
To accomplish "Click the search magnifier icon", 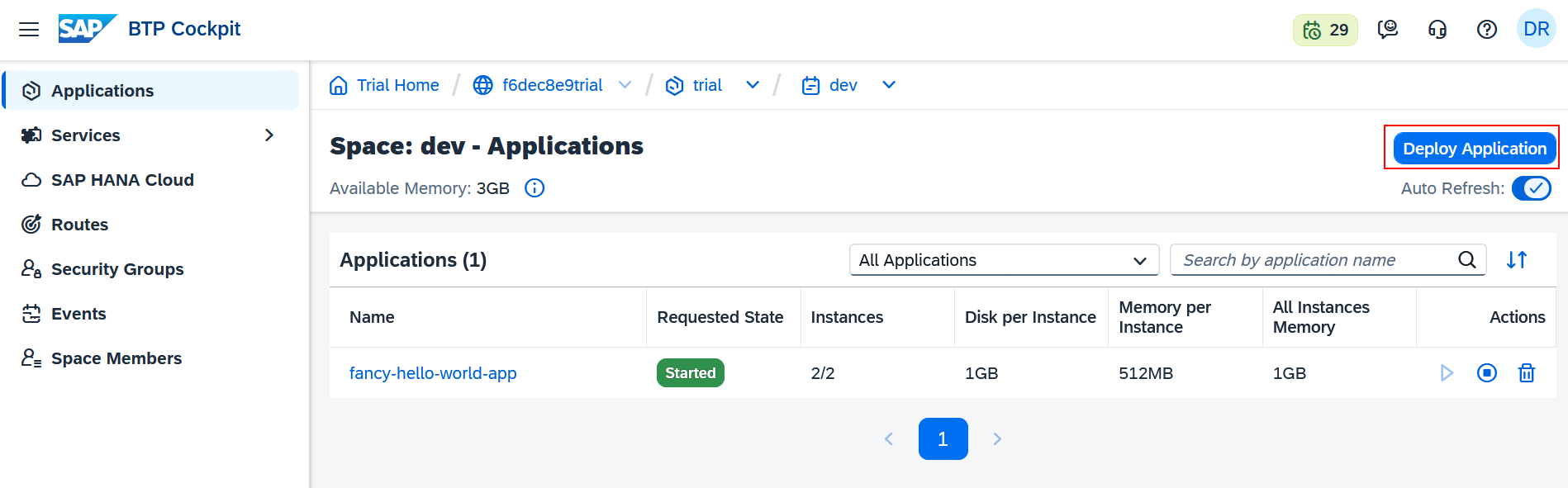I will point(1467,260).
